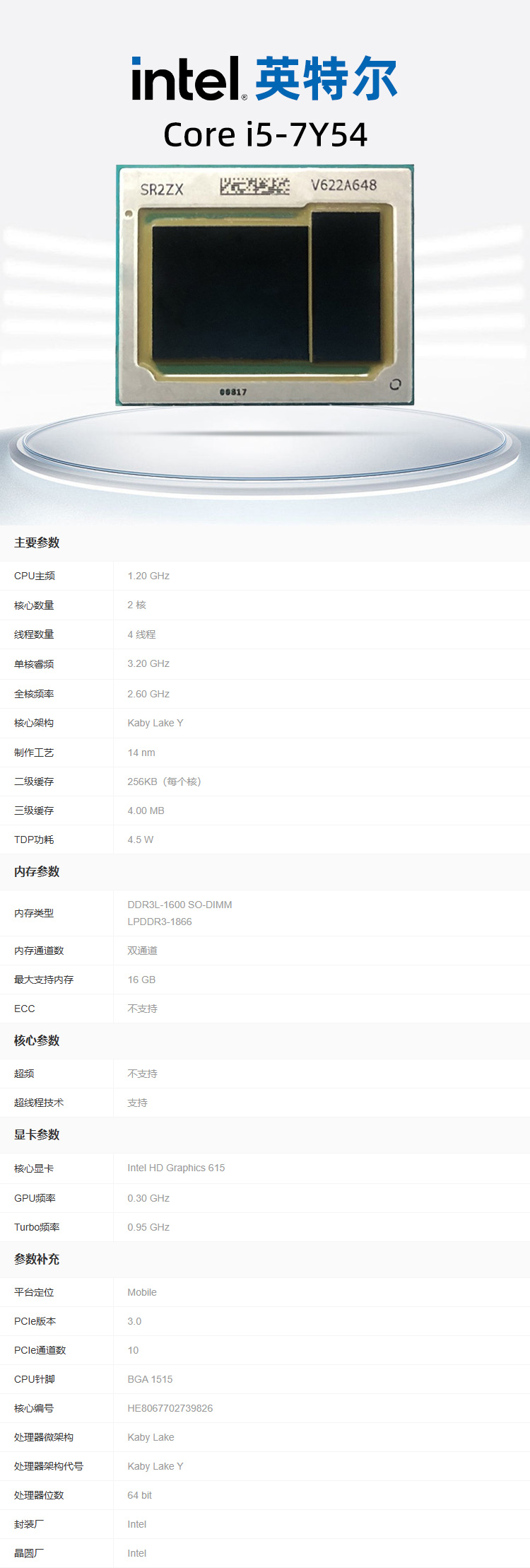
Task: Click the 4 线程 value
Action: pos(141,634)
